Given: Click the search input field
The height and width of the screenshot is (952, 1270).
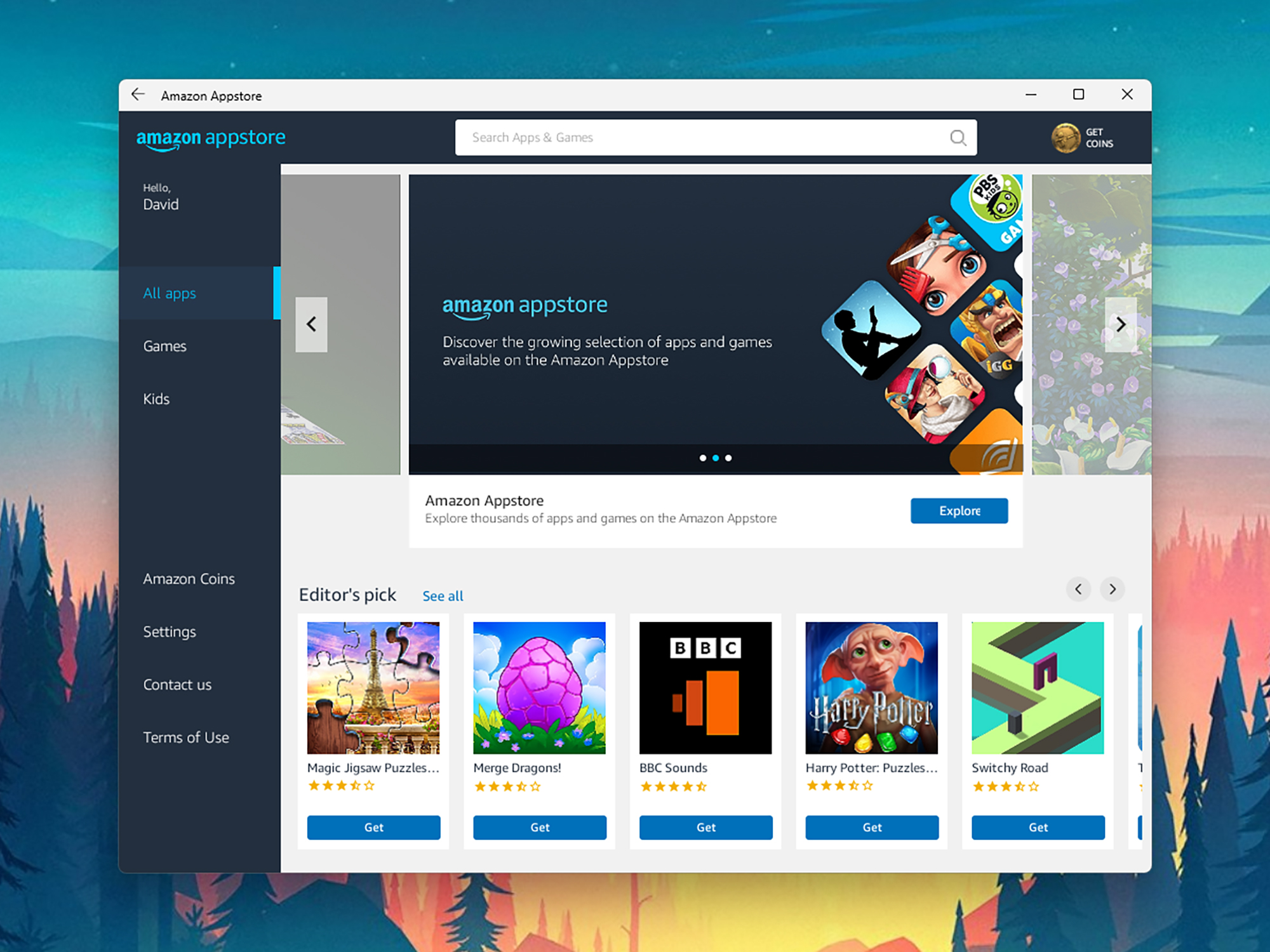Looking at the screenshot, I should click(x=714, y=138).
